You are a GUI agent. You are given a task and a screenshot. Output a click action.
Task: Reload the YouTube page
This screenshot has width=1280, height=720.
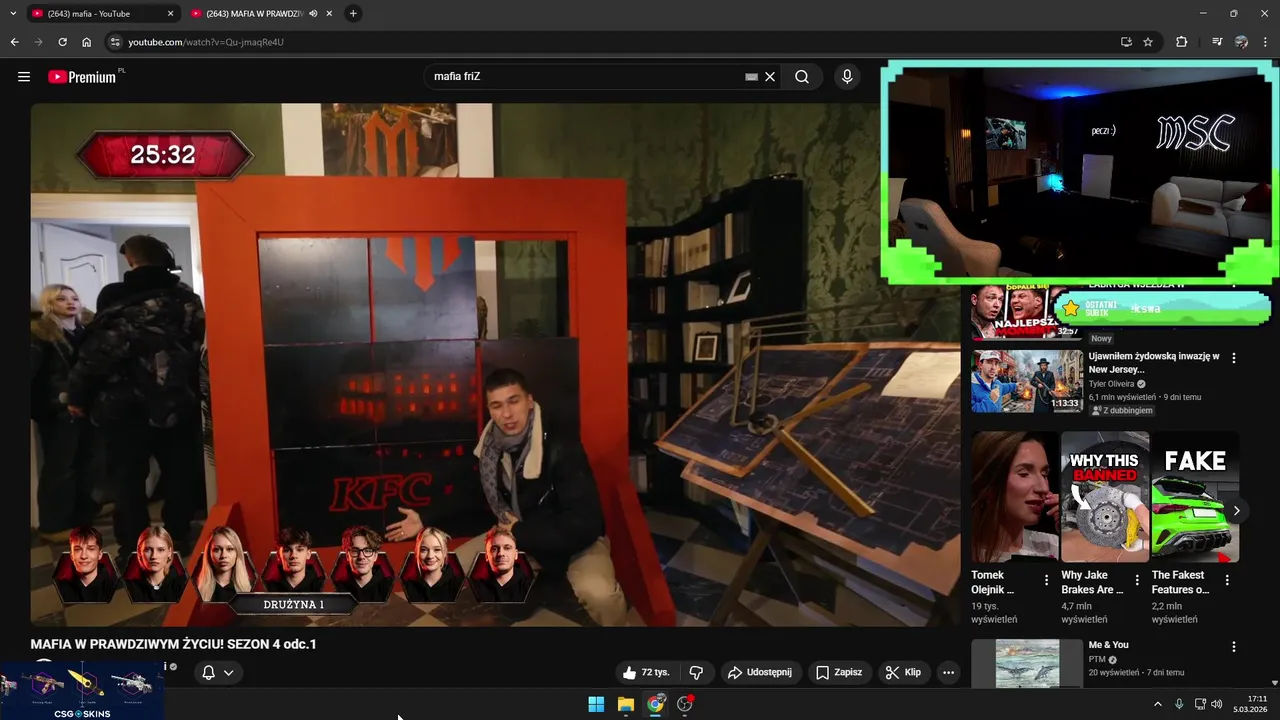pos(62,42)
